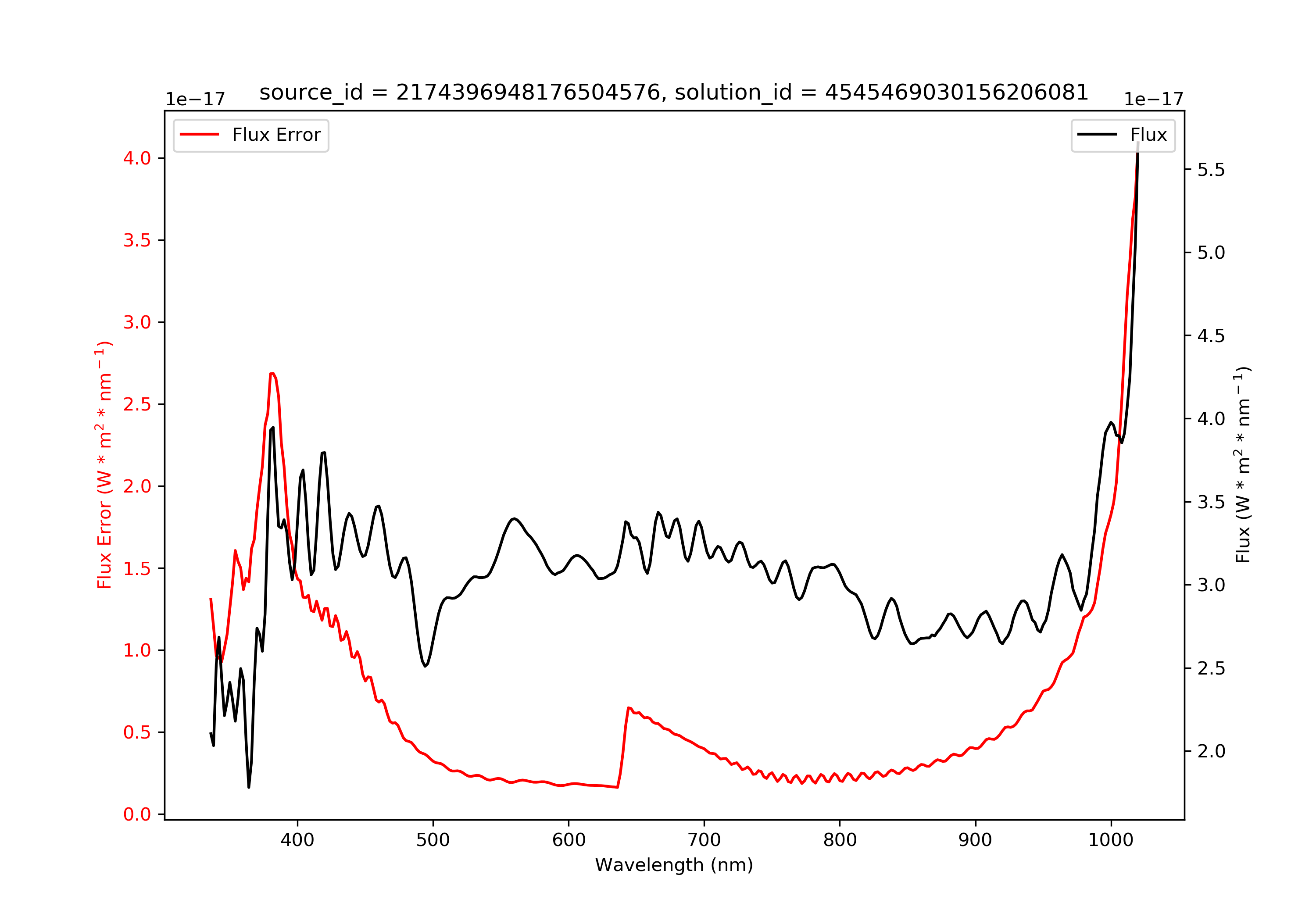Click the right 1e−17 exponent label

point(1153,100)
